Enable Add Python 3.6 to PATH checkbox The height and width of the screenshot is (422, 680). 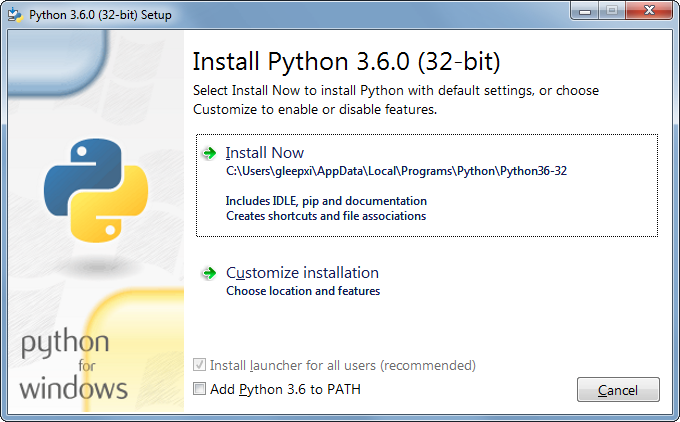point(199,389)
